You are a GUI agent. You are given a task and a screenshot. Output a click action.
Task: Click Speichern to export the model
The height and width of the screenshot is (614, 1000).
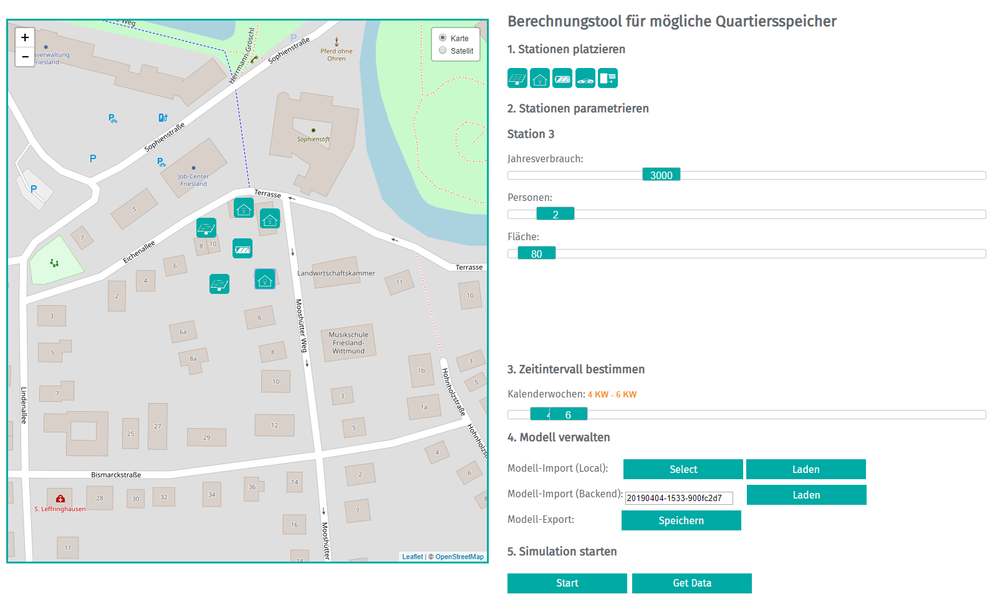[681, 521]
